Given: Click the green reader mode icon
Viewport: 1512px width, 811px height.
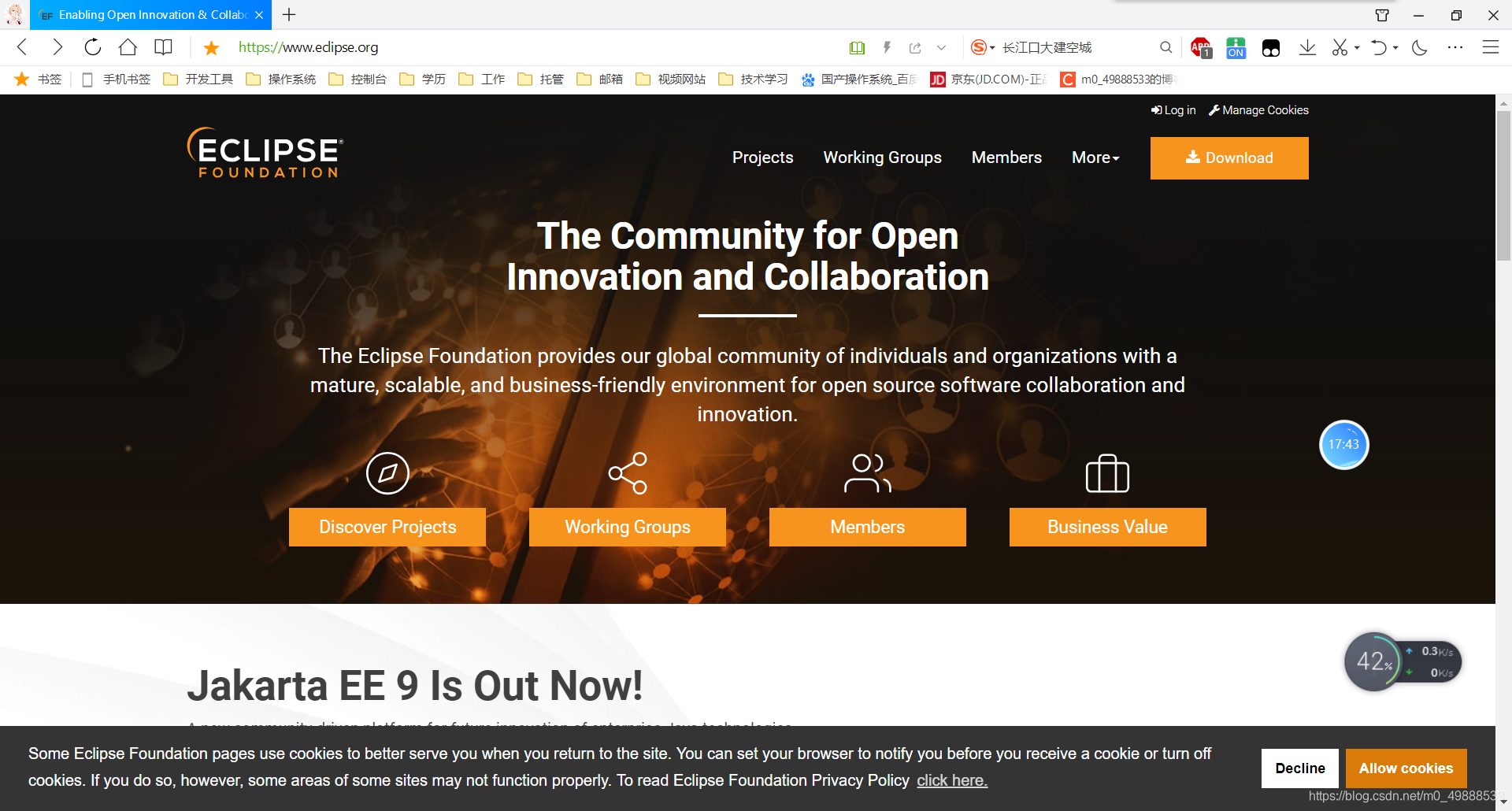Looking at the screenshot, I should 858,48.
